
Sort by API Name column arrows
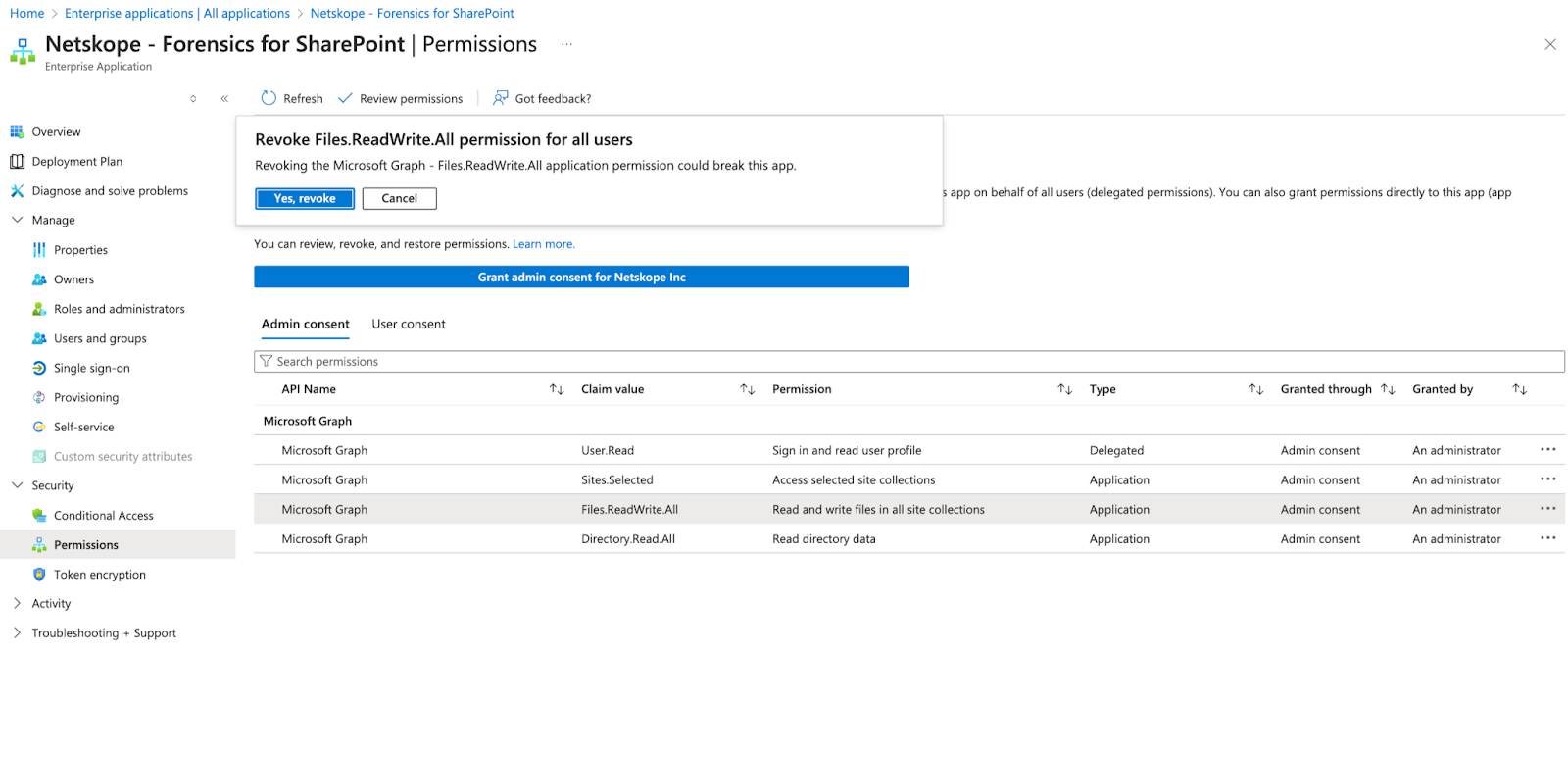(557, 389)
